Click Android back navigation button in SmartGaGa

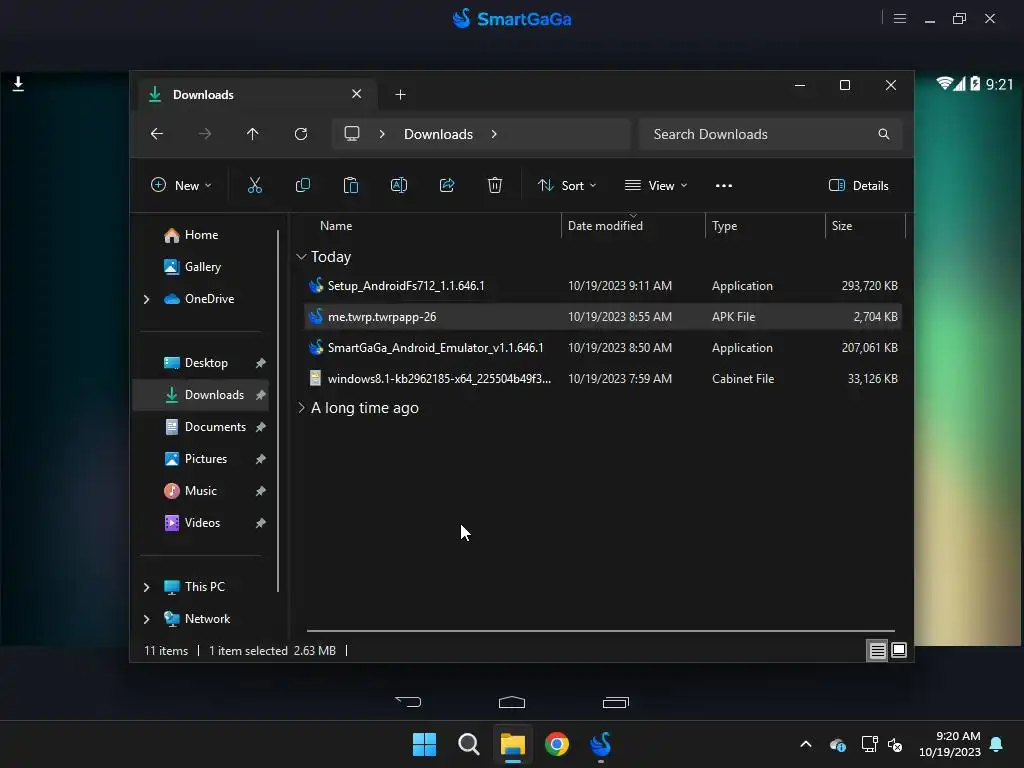point(408,702)
